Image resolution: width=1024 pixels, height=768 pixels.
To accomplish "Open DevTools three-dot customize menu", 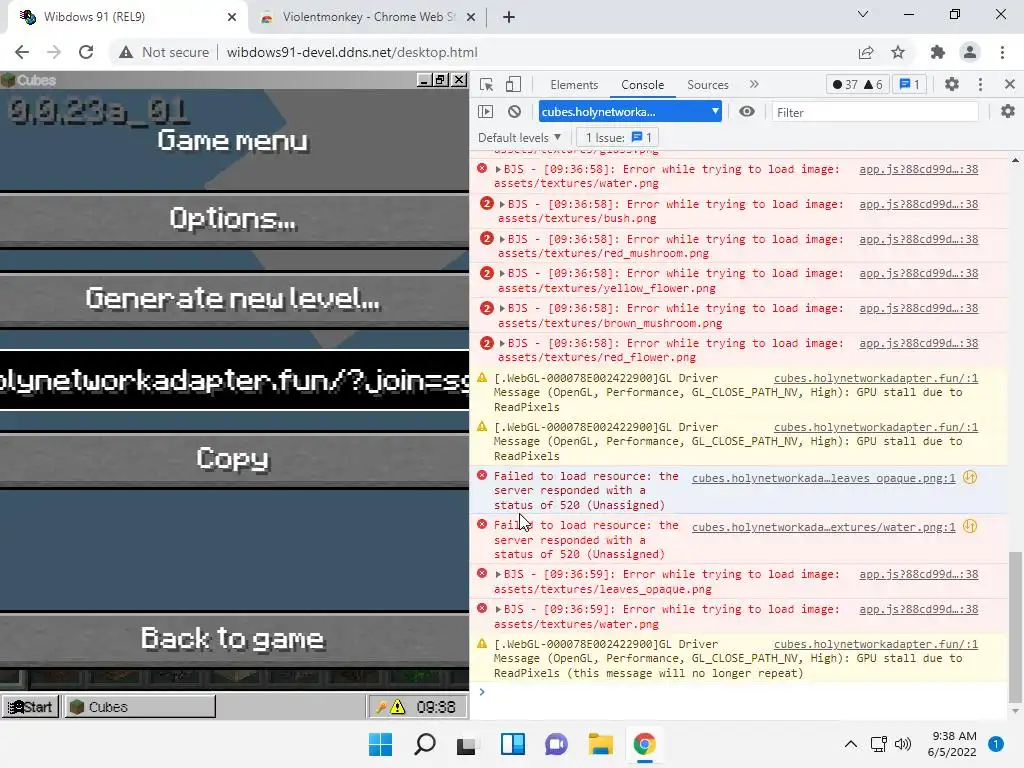I will click(x=980, y=84).
